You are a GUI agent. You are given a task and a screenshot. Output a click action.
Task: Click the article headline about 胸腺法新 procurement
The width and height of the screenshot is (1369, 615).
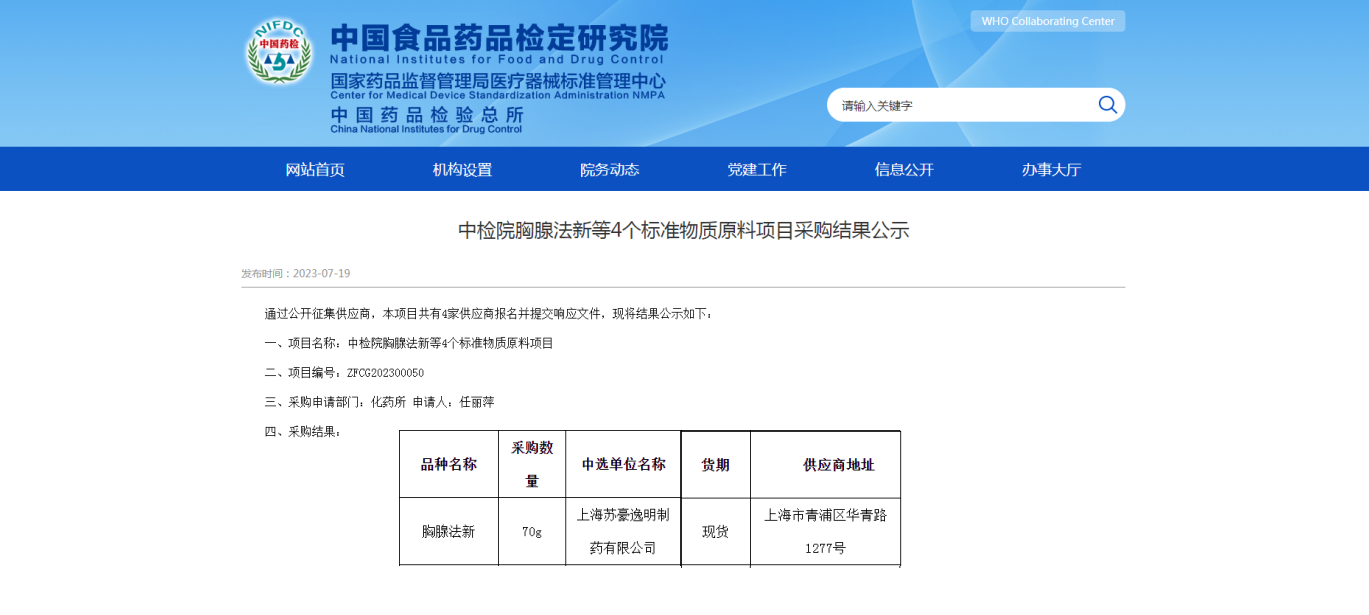coord(683,230)
